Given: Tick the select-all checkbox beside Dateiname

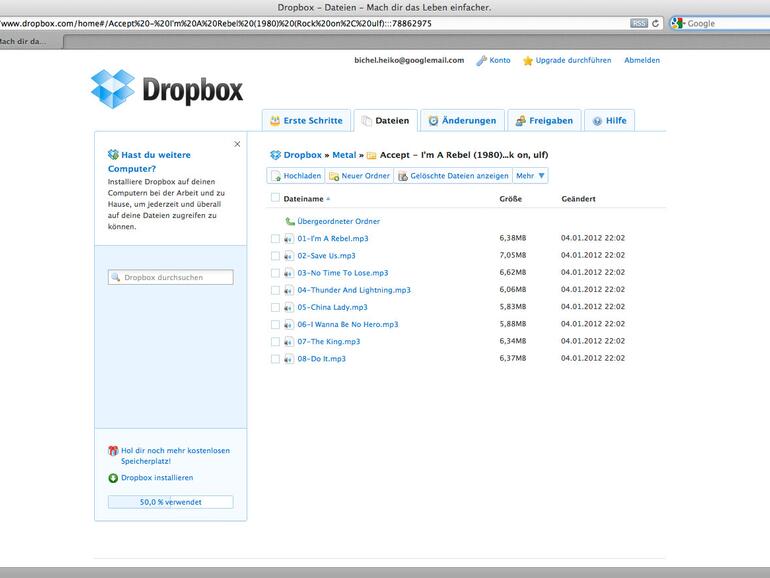Looking at the screenshot, I should coord(275,197).
